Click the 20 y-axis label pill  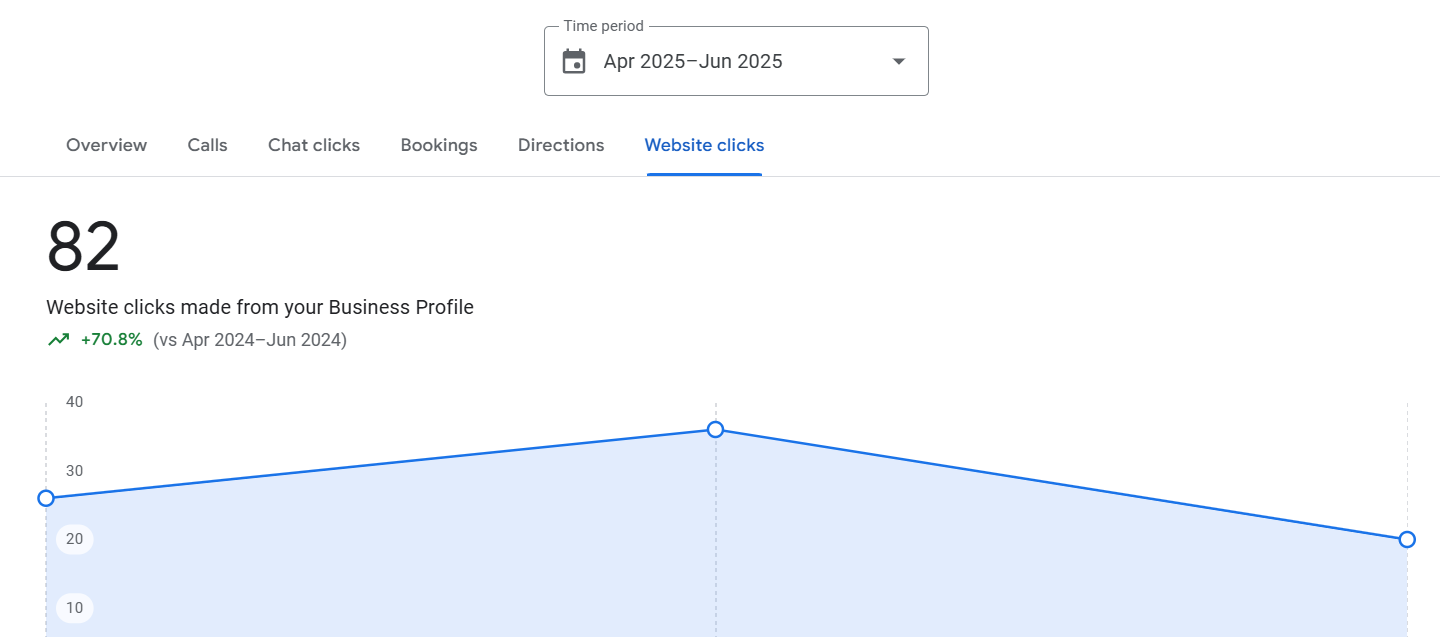pos(75,539)
